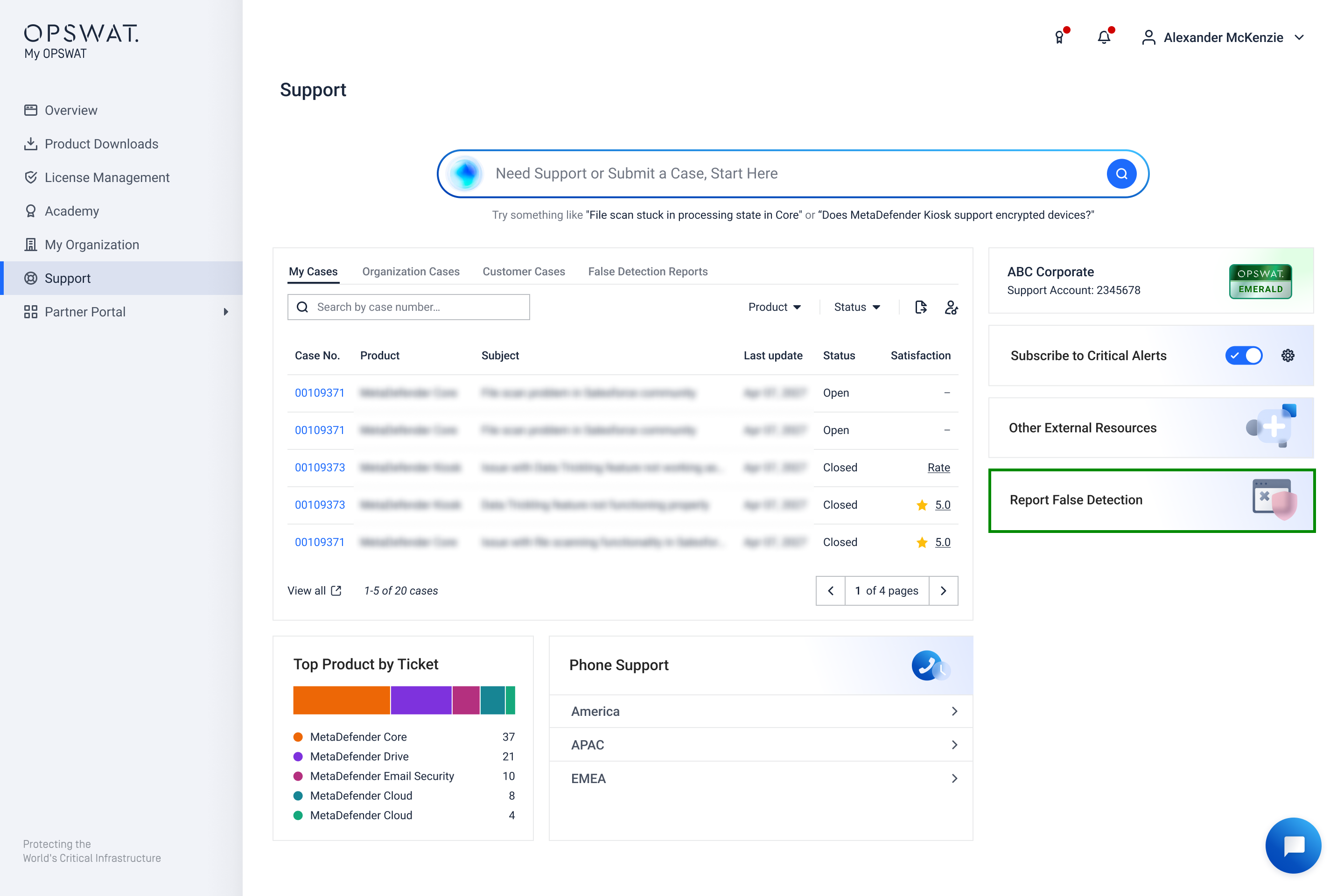1344x896 pixels.
Task: Open the Product filter dropdown
Action: (774, 308)
